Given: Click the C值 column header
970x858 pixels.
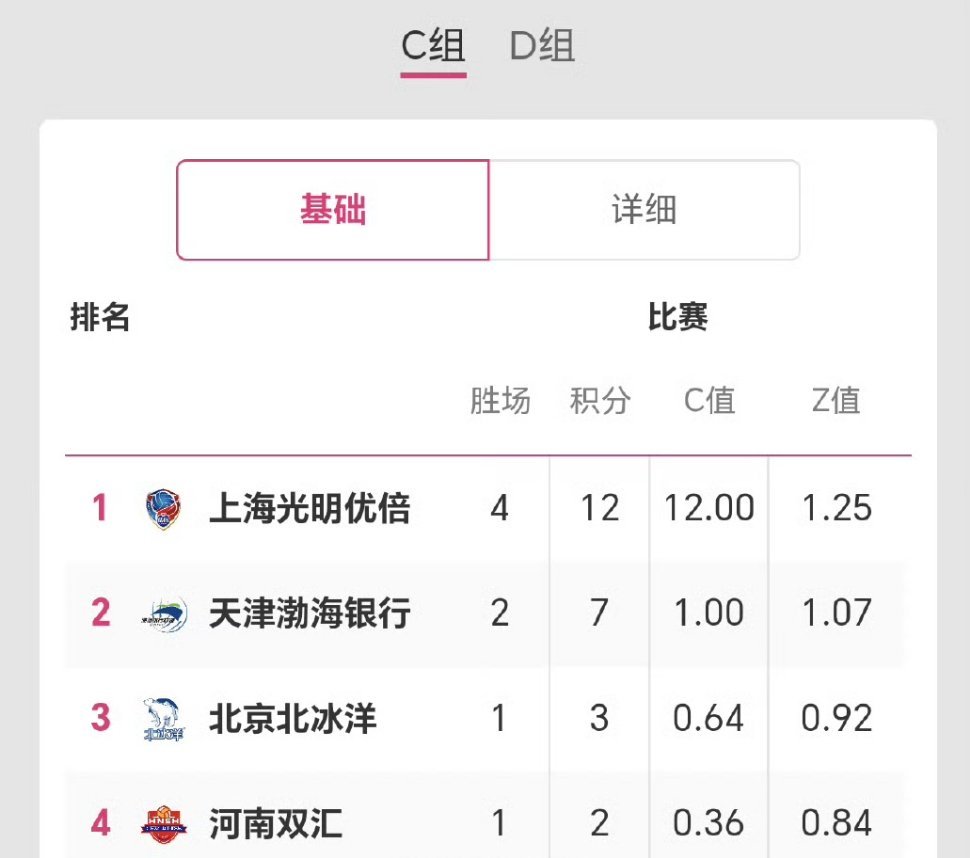Looking at the screenshot, I should [x=709, y=401].
